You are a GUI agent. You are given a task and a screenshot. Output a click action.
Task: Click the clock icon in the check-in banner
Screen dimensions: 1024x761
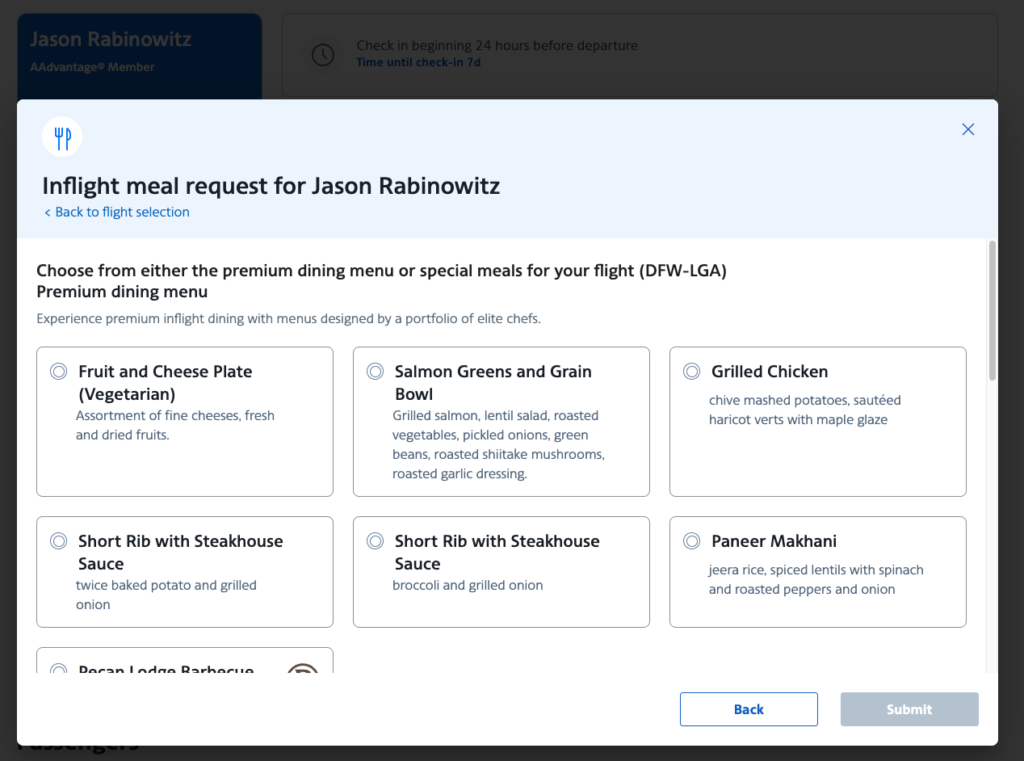pyautogui.click(x=322, y=52)
